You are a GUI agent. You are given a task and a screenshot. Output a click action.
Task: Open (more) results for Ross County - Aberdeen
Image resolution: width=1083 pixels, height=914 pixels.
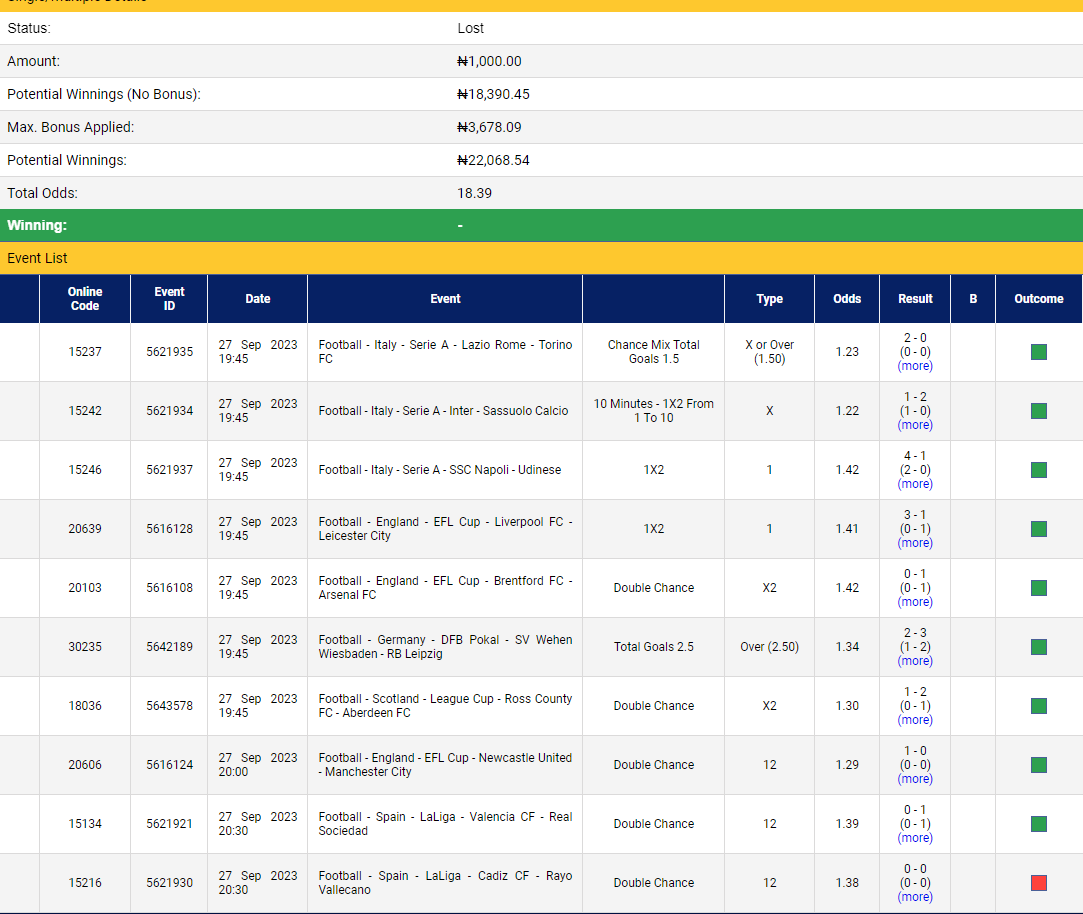[x=915, y=720]
